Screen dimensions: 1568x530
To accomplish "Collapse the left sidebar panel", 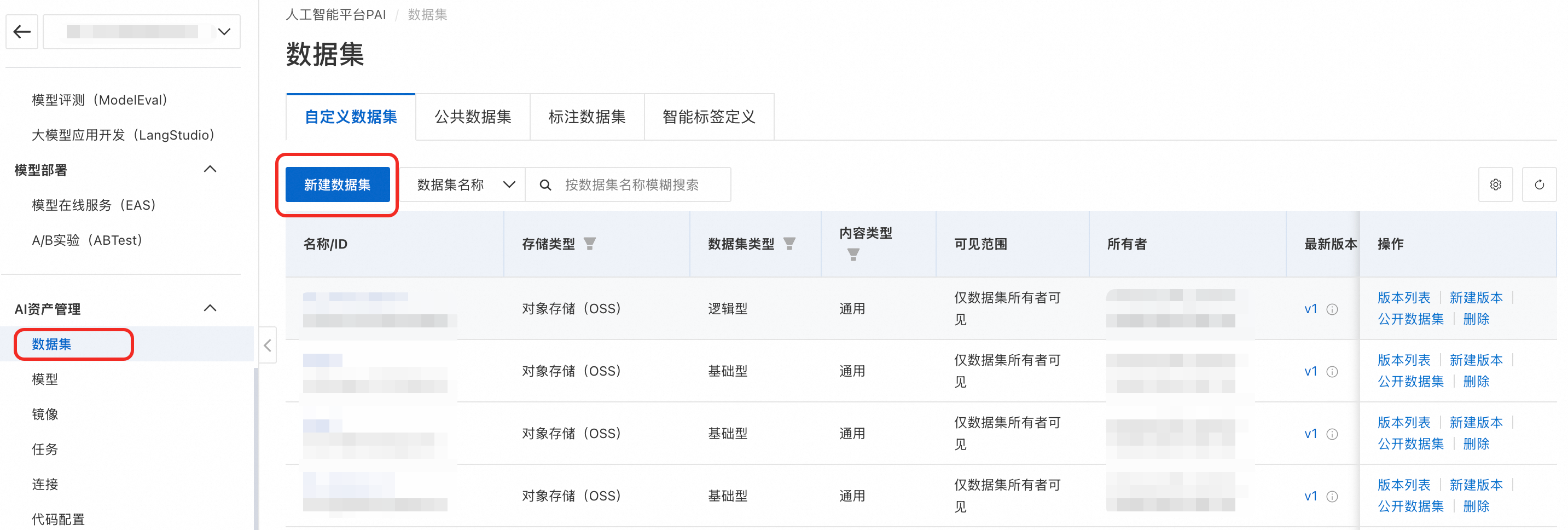I will (x=267, y=345).
